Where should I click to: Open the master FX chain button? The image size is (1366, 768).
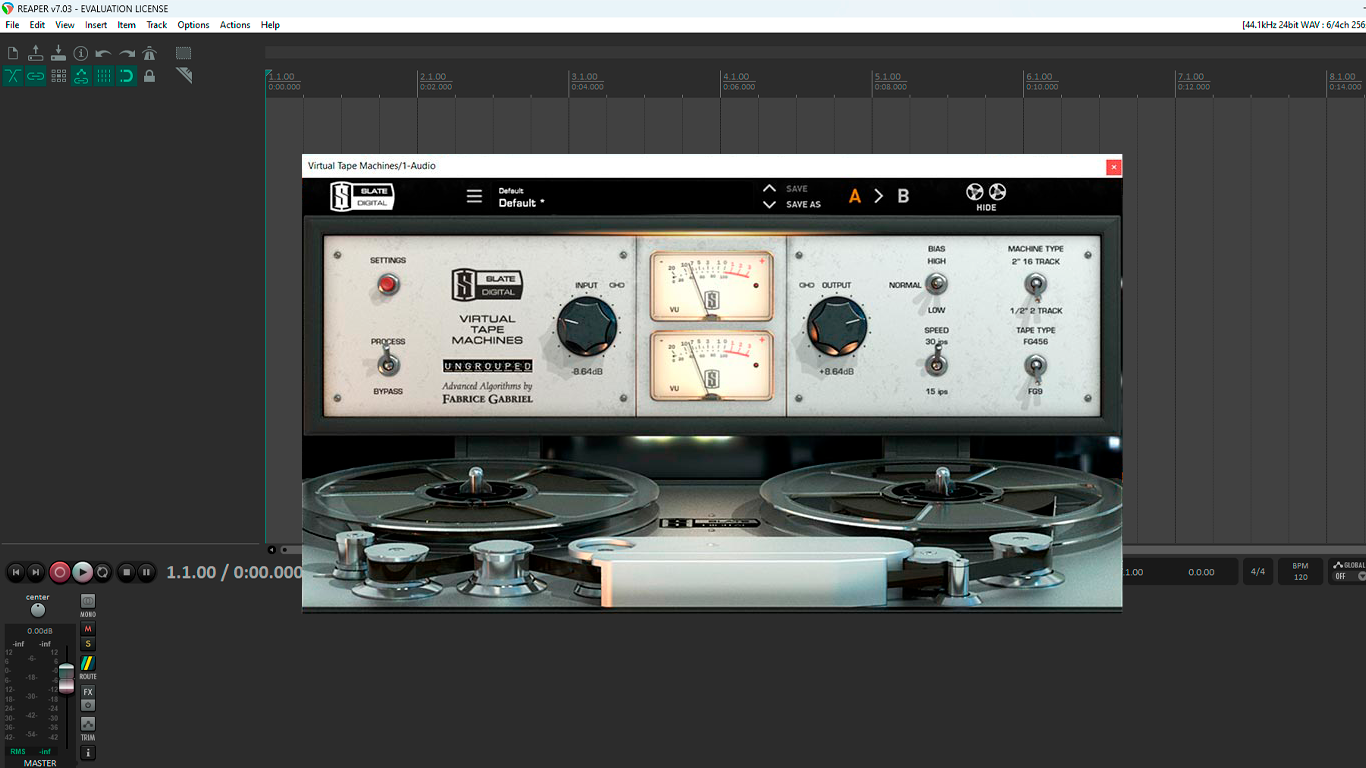click(x=88, y=692)
